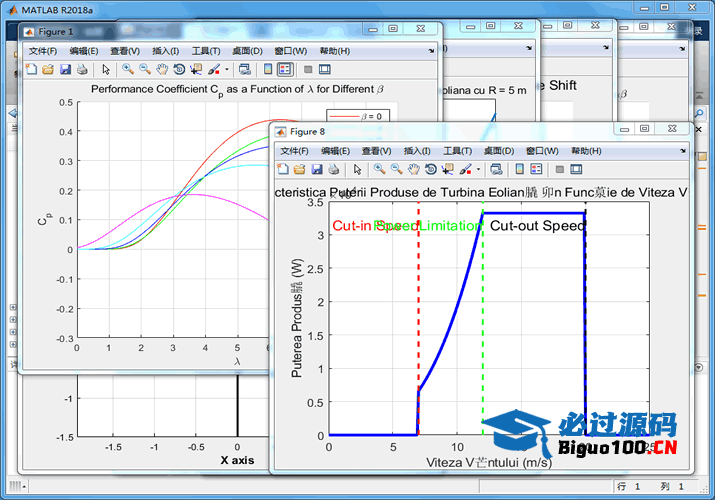The height and width of the screenshot is (500, 715).
Task: Click β = 0 legend entry in Figure 1
Action: point(358,117)
